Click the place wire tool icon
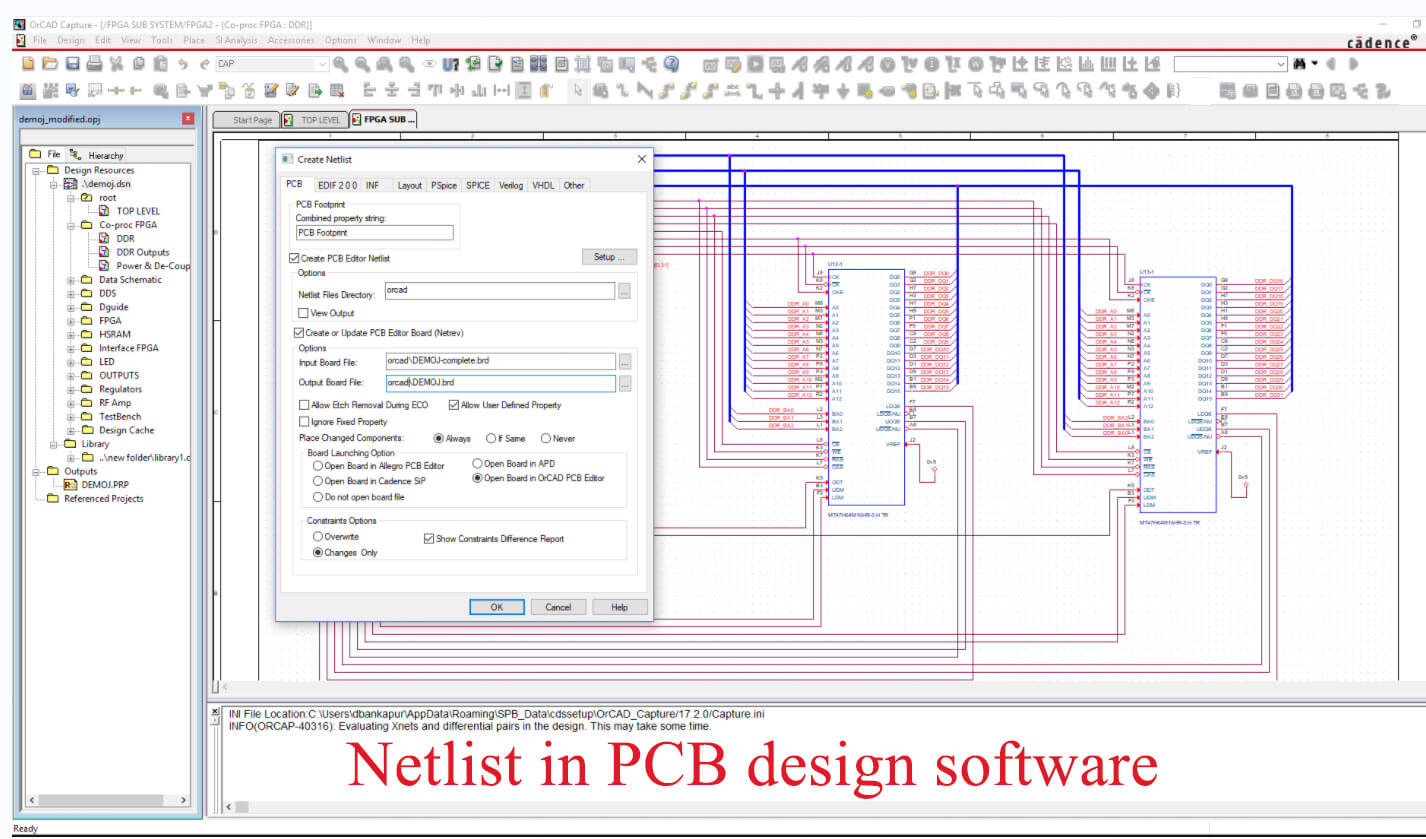This screenshot has width=1426, height=839. pyautogui.click(x=622, y=90)
